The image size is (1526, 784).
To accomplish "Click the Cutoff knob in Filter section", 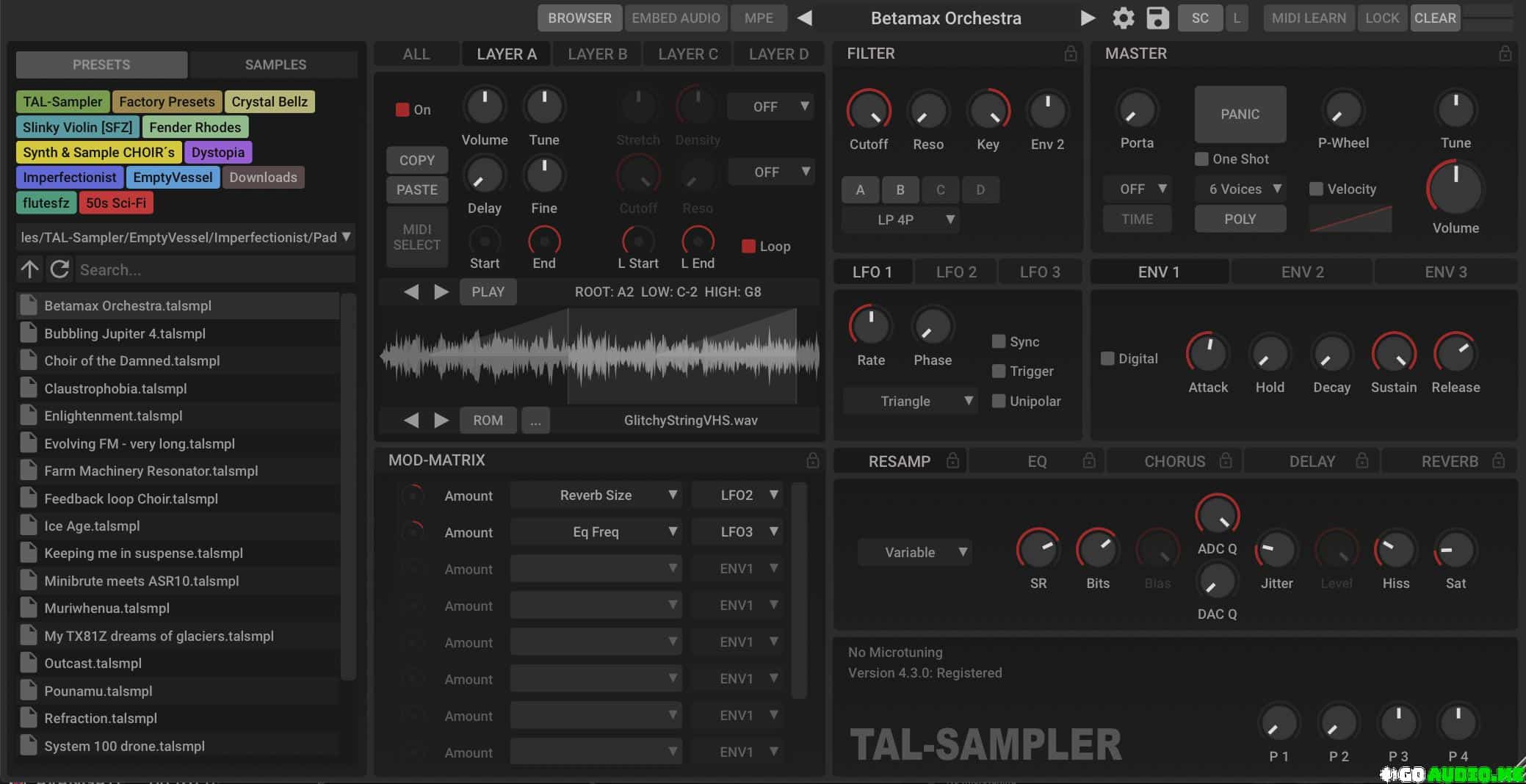I will pos(869,110).
